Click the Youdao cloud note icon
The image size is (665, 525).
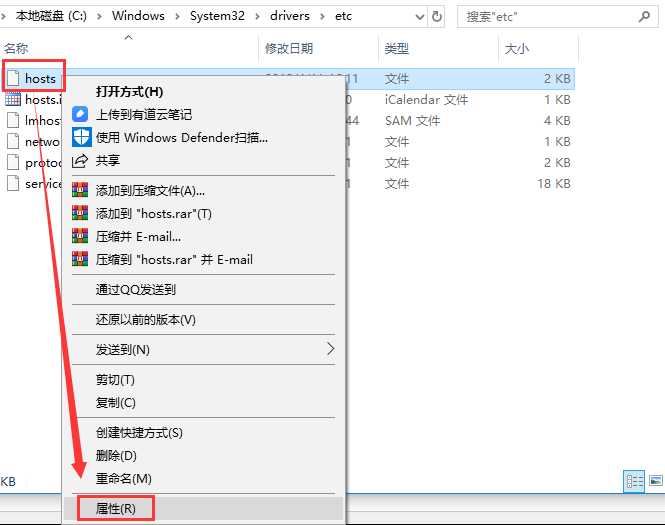(x=80, y=114)
